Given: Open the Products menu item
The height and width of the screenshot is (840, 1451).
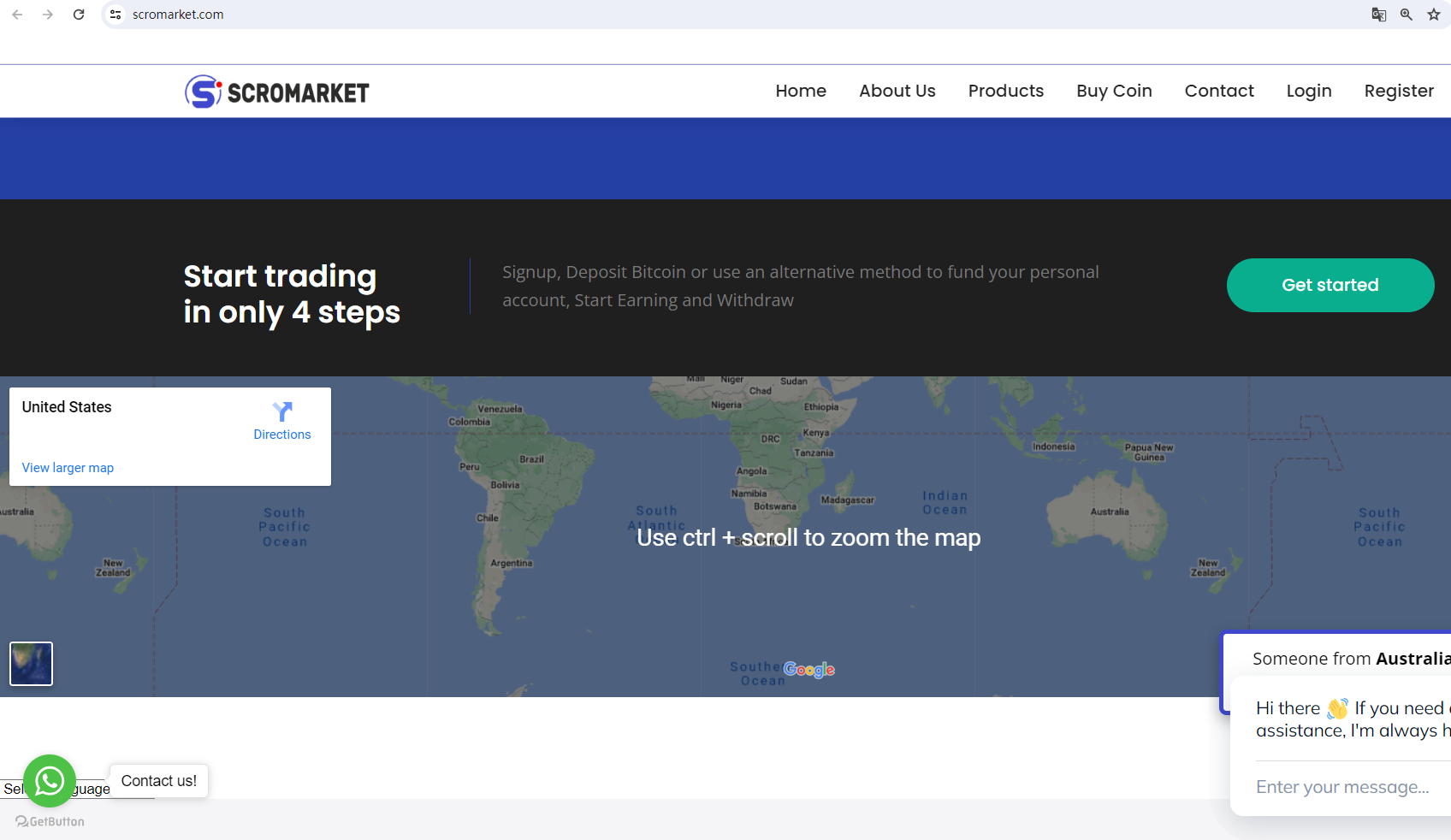Looking at the screenshot, I should click(x=1005, y=91).
